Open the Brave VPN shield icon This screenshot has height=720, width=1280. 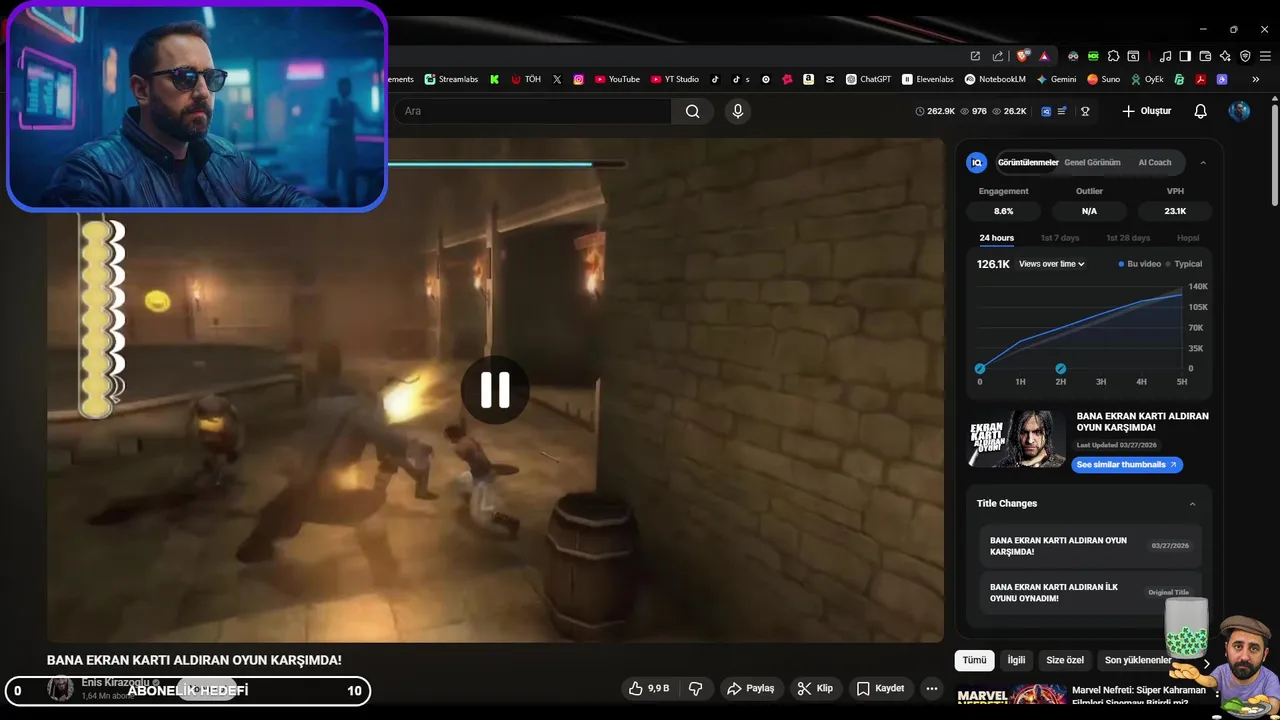(x=1245, y=56)
